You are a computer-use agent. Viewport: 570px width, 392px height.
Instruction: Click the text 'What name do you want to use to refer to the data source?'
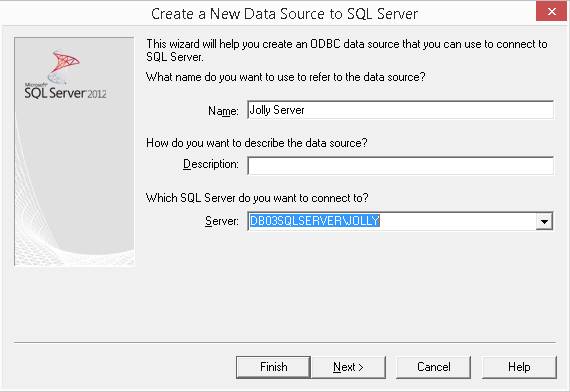pos(285,77)
